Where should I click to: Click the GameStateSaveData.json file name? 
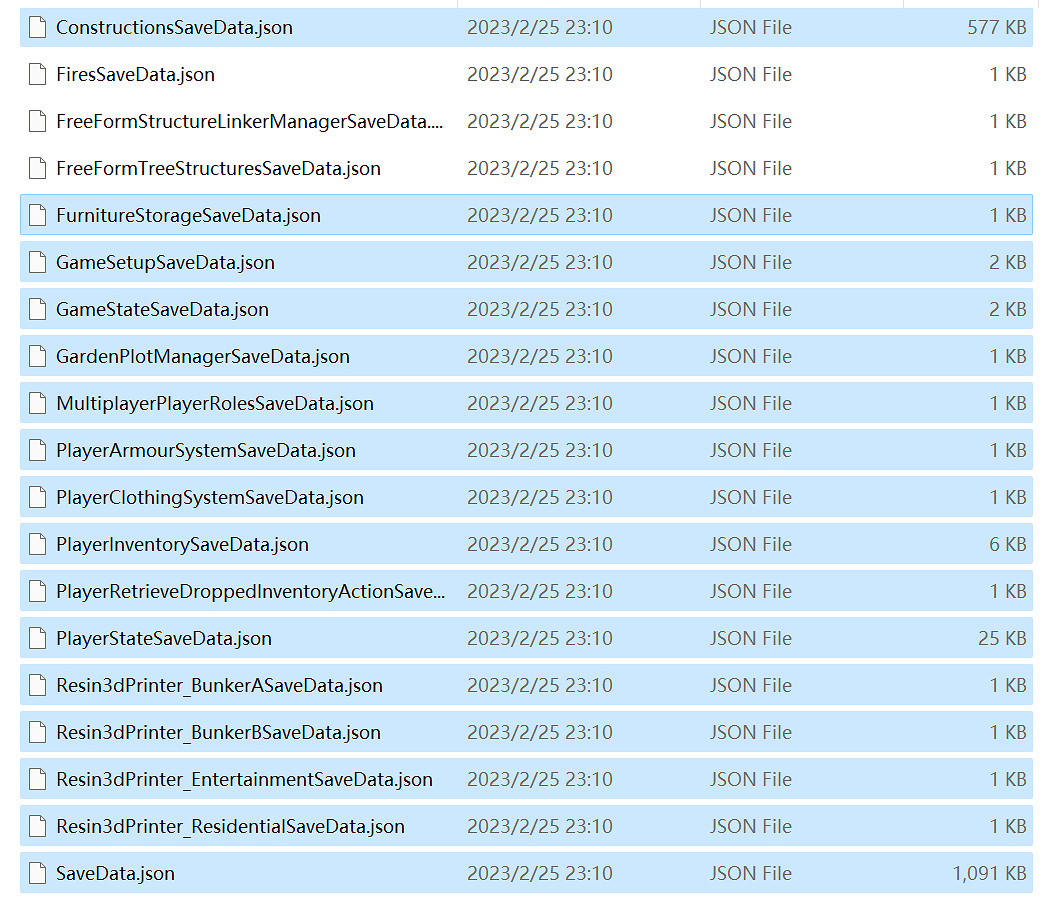[162, 310]
